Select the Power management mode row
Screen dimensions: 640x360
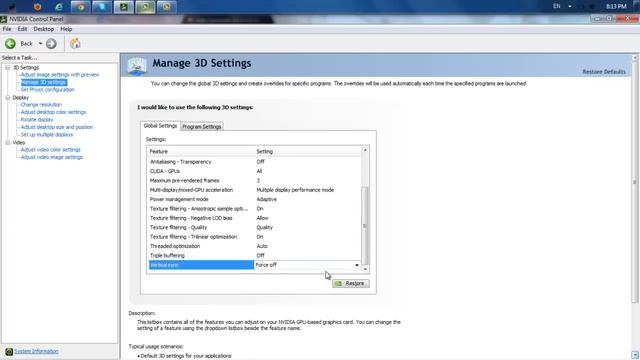click(x=255, y=200)
